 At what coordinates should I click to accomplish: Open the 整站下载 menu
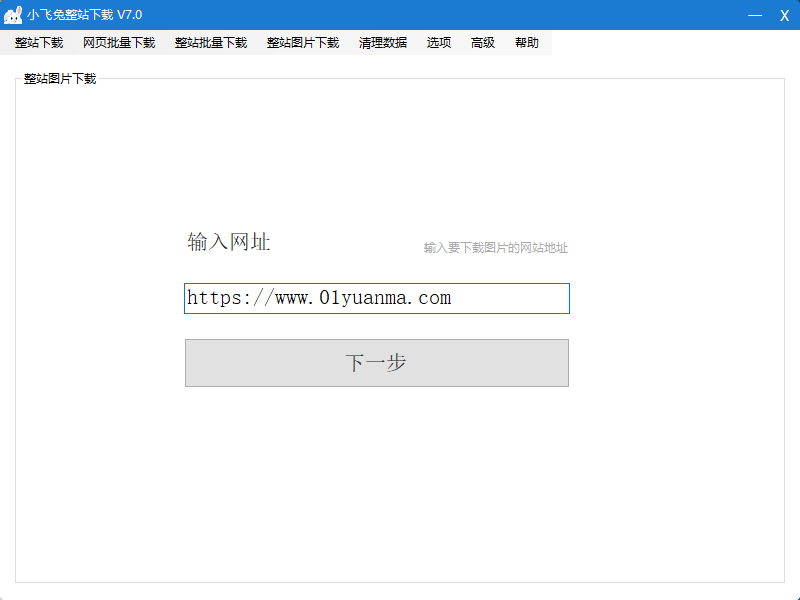tap(39, 43)
